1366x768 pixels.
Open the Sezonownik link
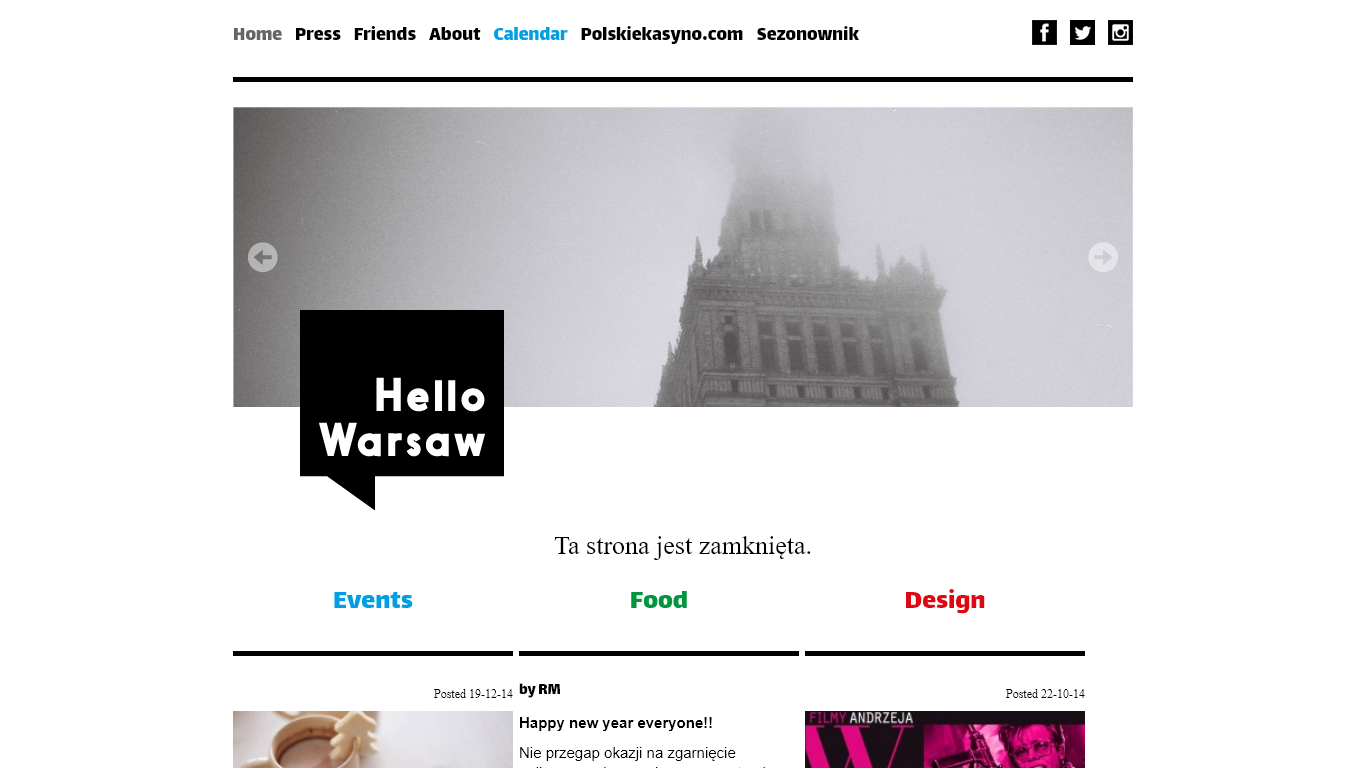[808, 34]
